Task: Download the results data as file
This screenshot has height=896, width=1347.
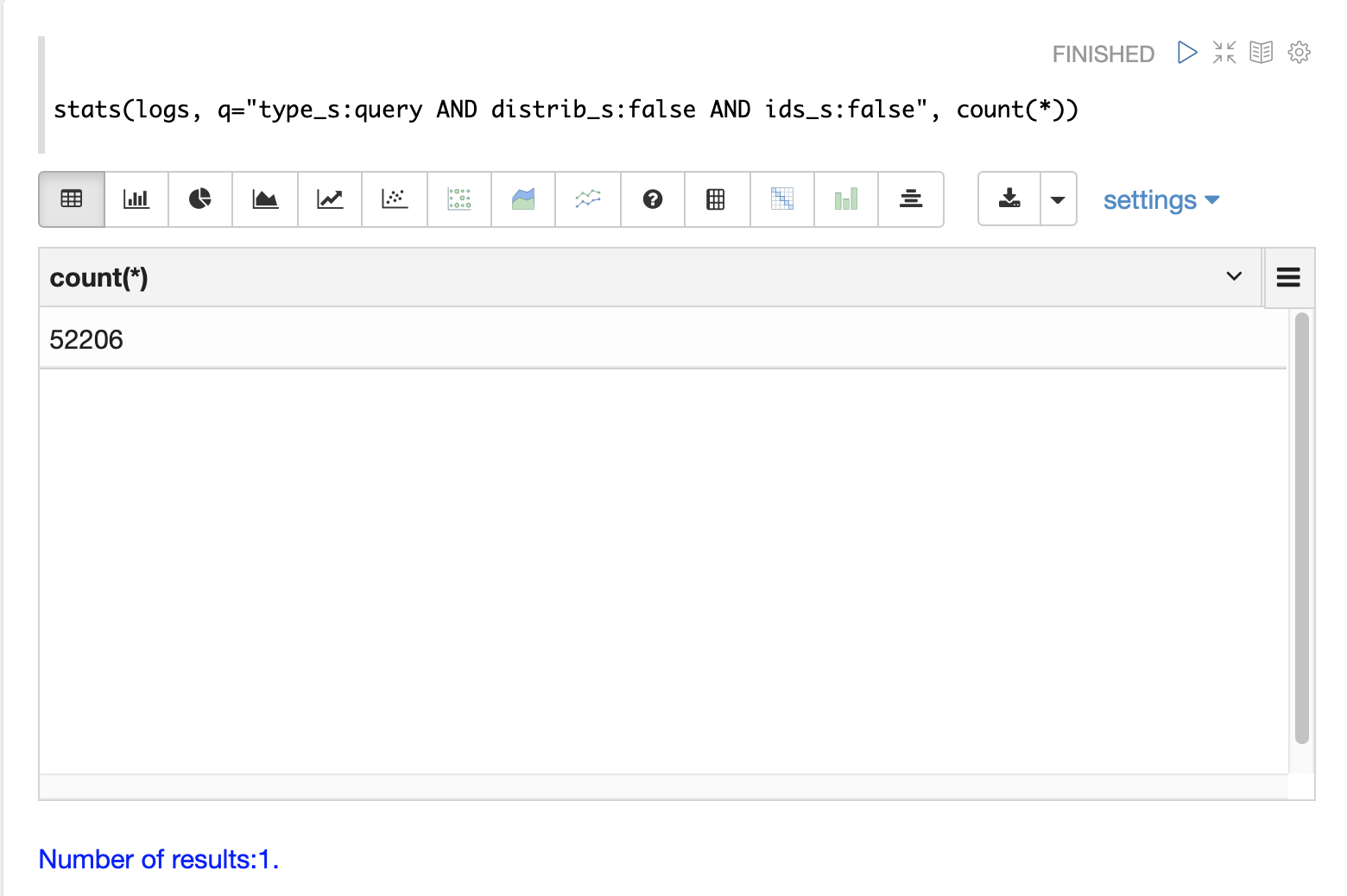Action: tap(1009, 199)
